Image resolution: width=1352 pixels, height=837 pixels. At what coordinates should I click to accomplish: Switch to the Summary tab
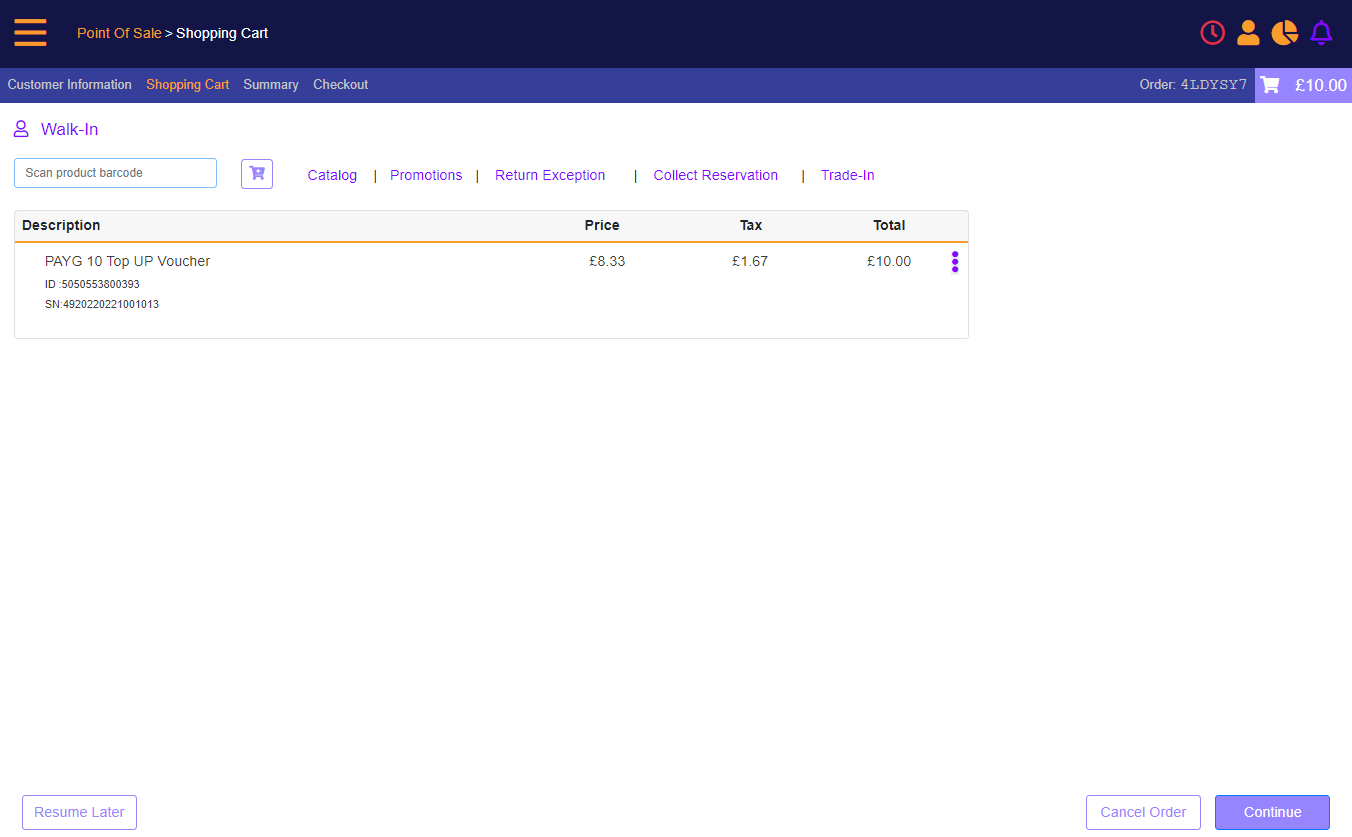271,85
